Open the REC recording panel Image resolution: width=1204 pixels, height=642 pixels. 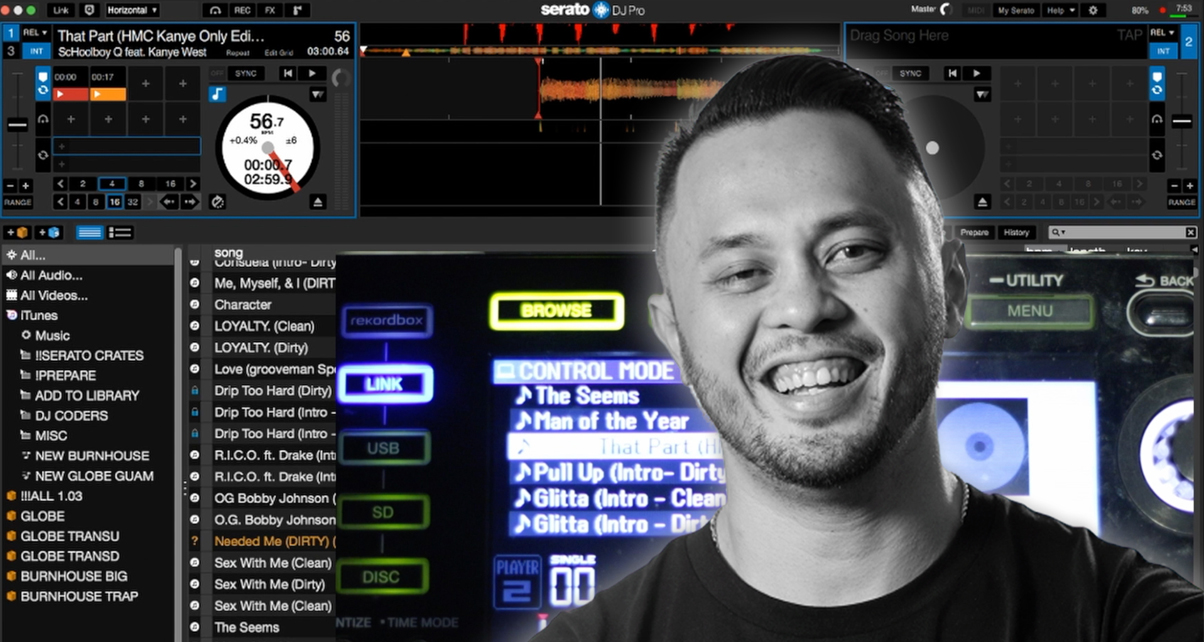241,10
